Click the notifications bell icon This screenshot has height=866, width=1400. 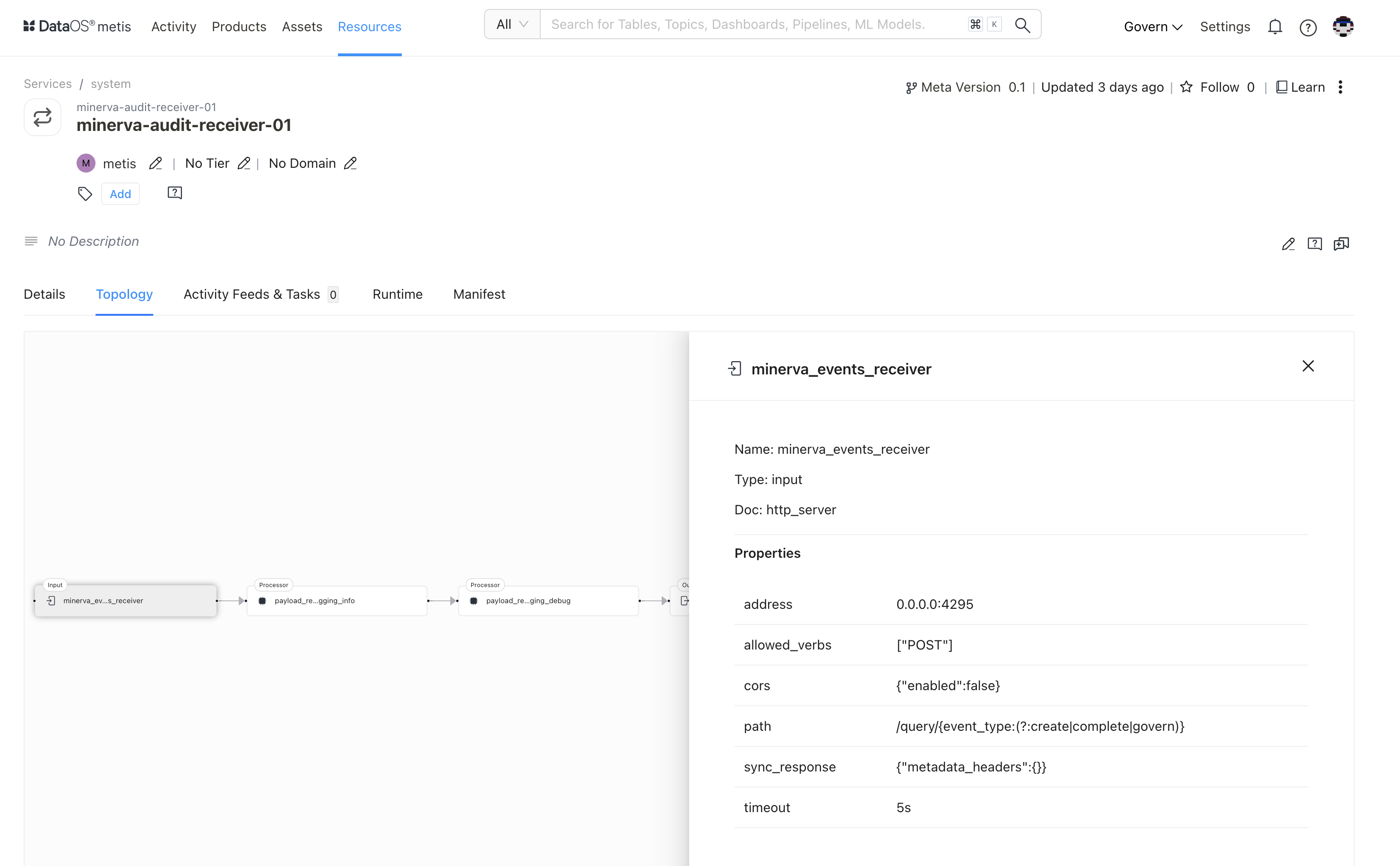coord(1276,24)
